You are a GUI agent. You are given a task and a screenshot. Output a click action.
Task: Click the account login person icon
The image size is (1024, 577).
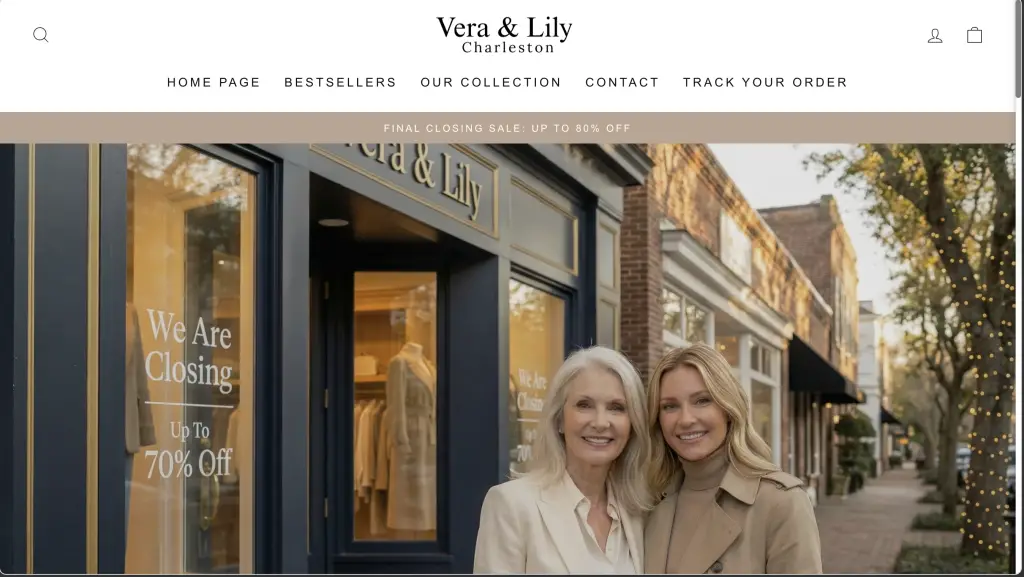935,35
